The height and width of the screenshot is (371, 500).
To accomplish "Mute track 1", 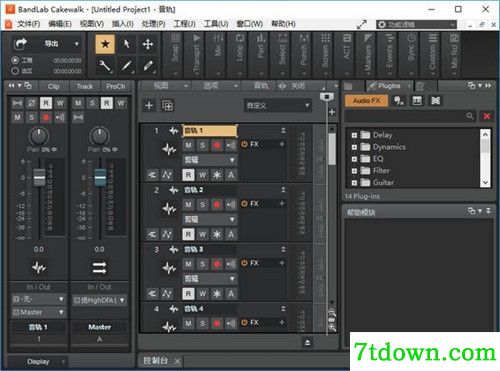I will pos(188,145).
